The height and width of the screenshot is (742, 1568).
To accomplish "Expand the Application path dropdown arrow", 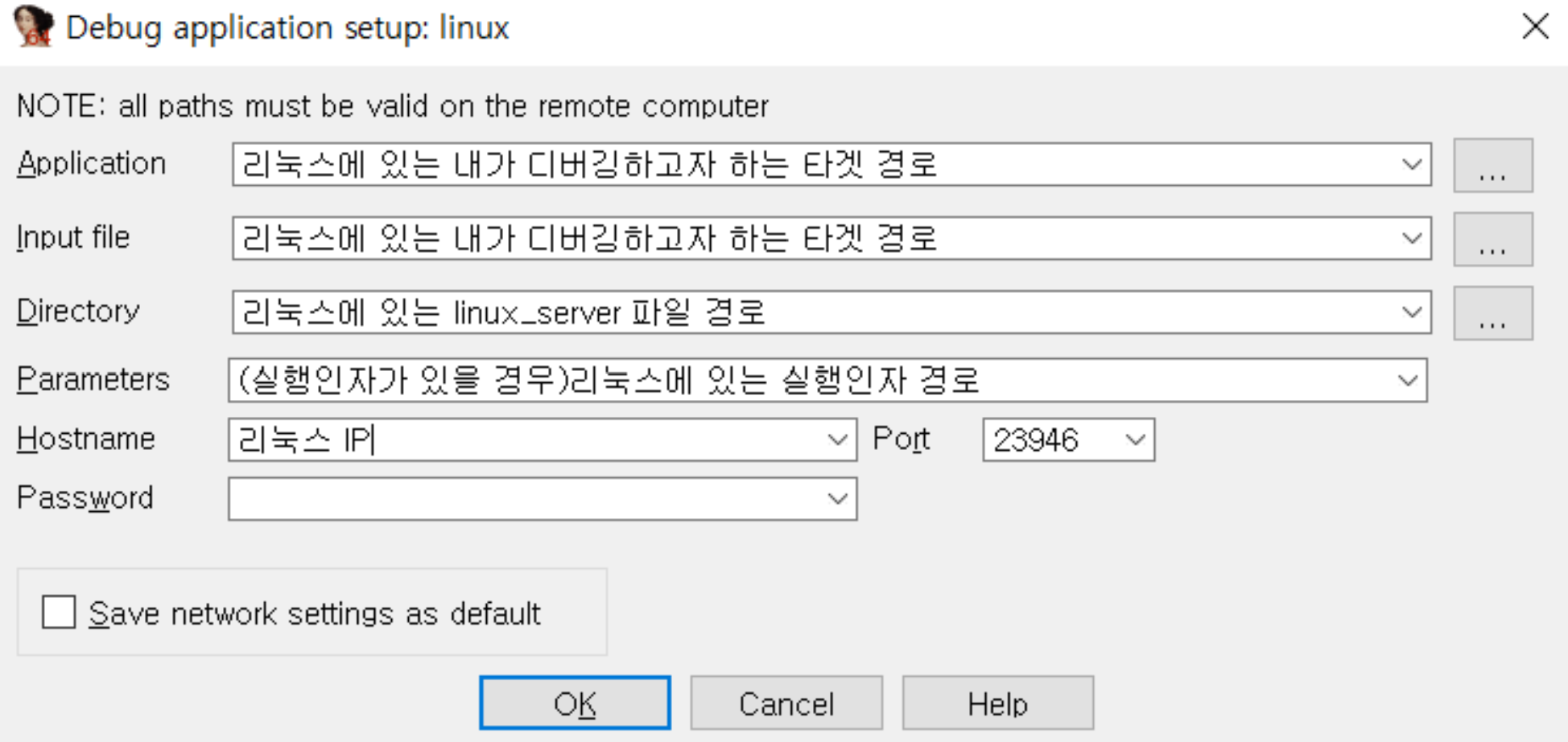I will [x=1411, y=165].
